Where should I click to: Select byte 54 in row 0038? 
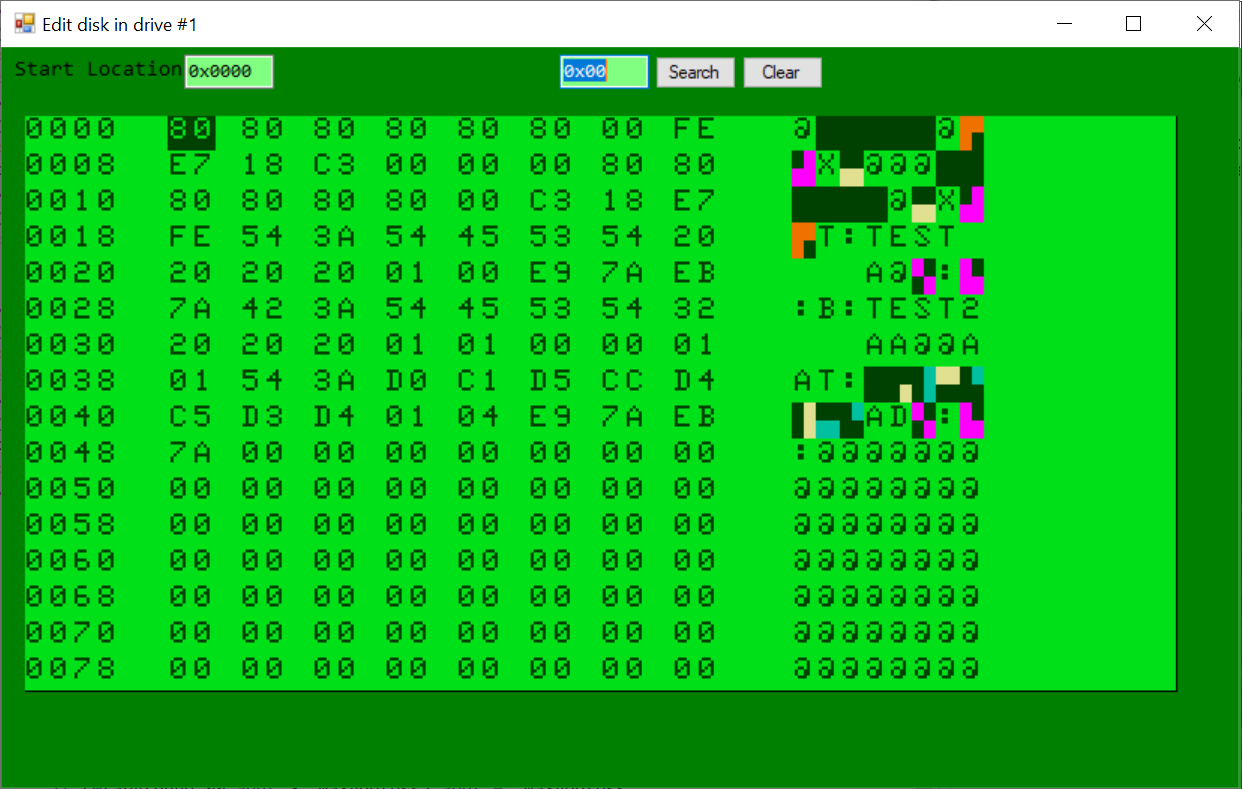point(263,381)
